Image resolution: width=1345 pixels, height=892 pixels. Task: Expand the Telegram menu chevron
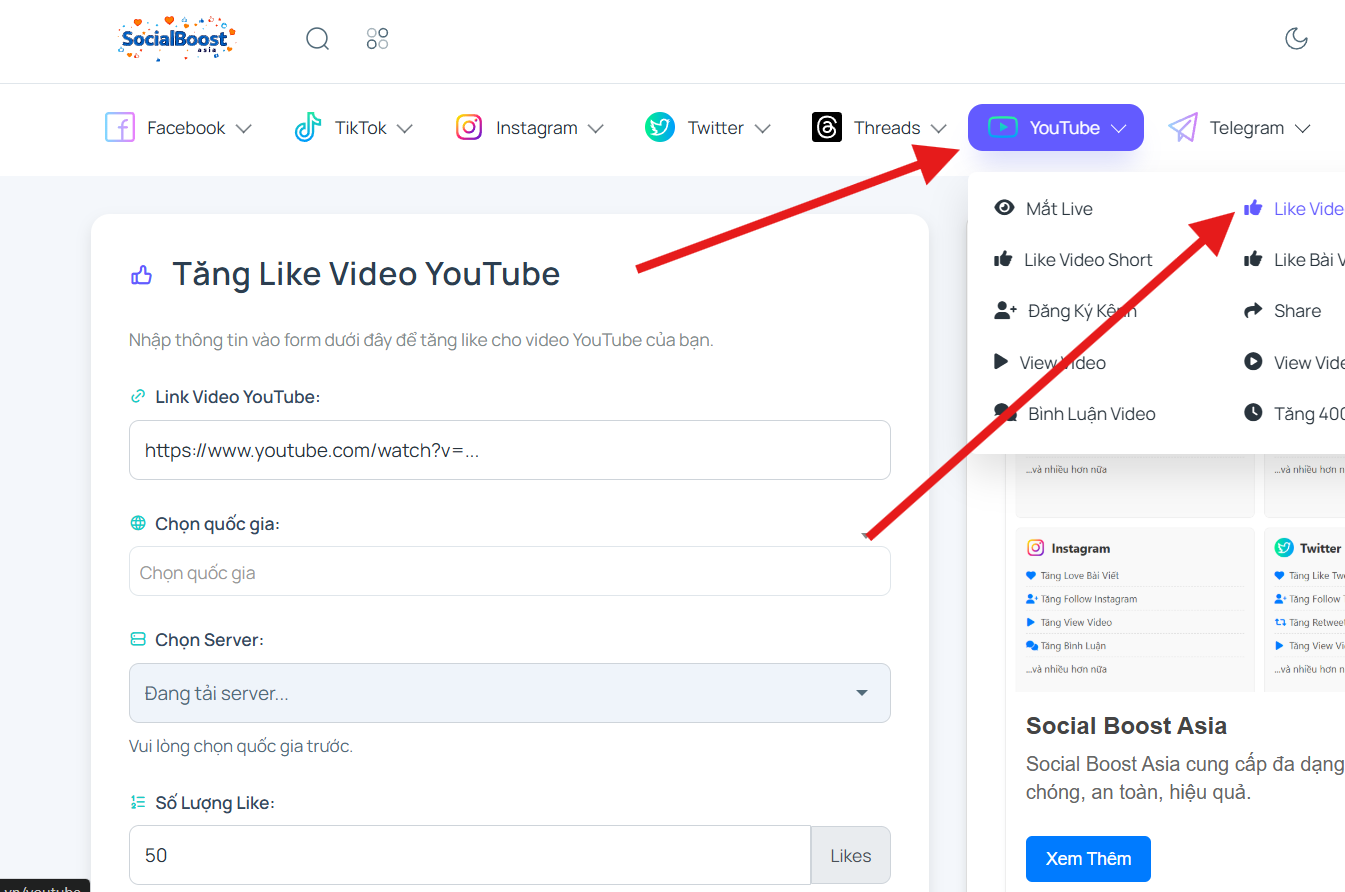(1302, 129)
